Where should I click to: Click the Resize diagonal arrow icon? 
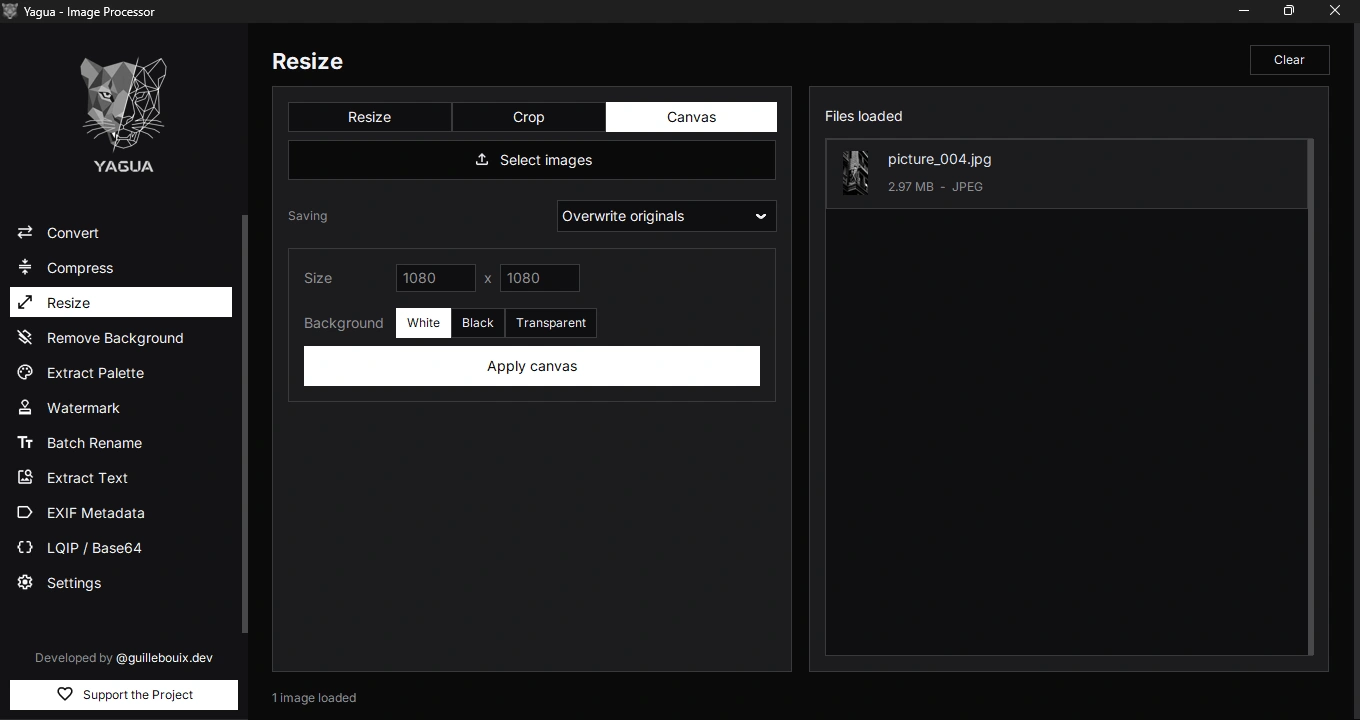[x=25, y=302]
